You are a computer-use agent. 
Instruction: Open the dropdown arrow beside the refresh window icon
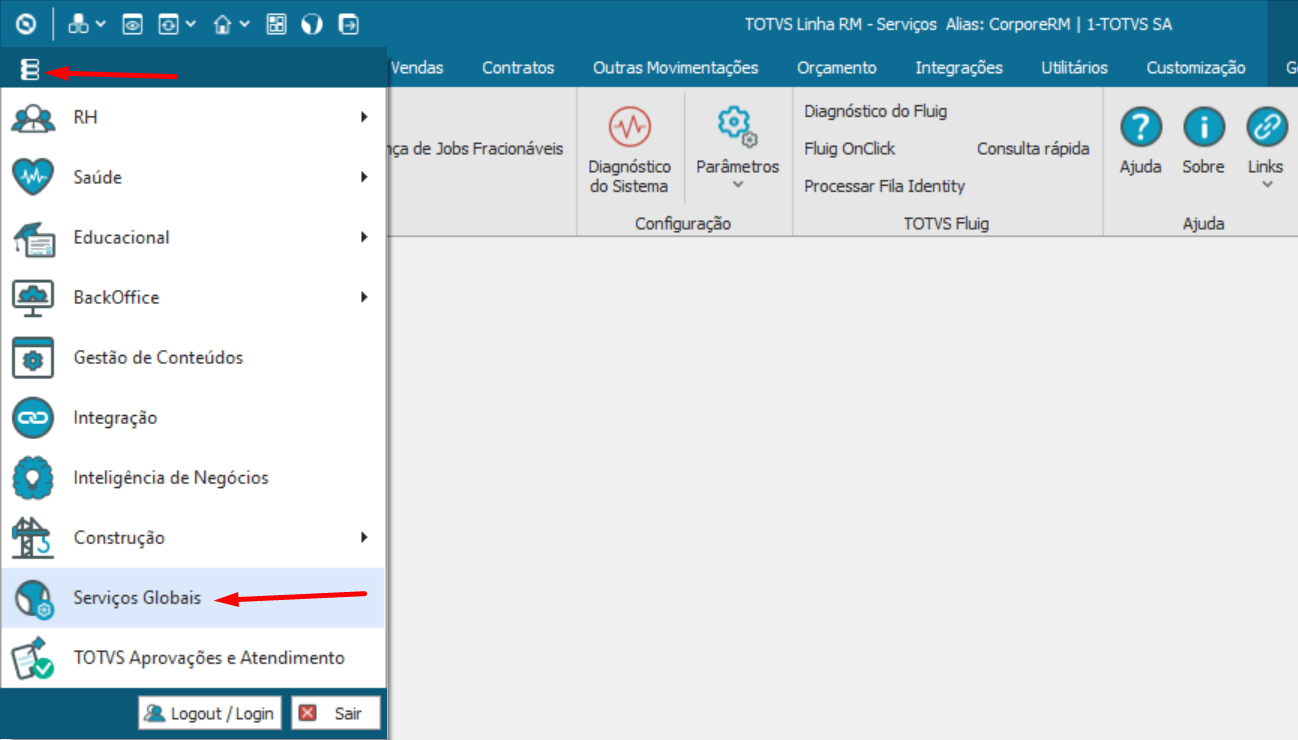190,24
